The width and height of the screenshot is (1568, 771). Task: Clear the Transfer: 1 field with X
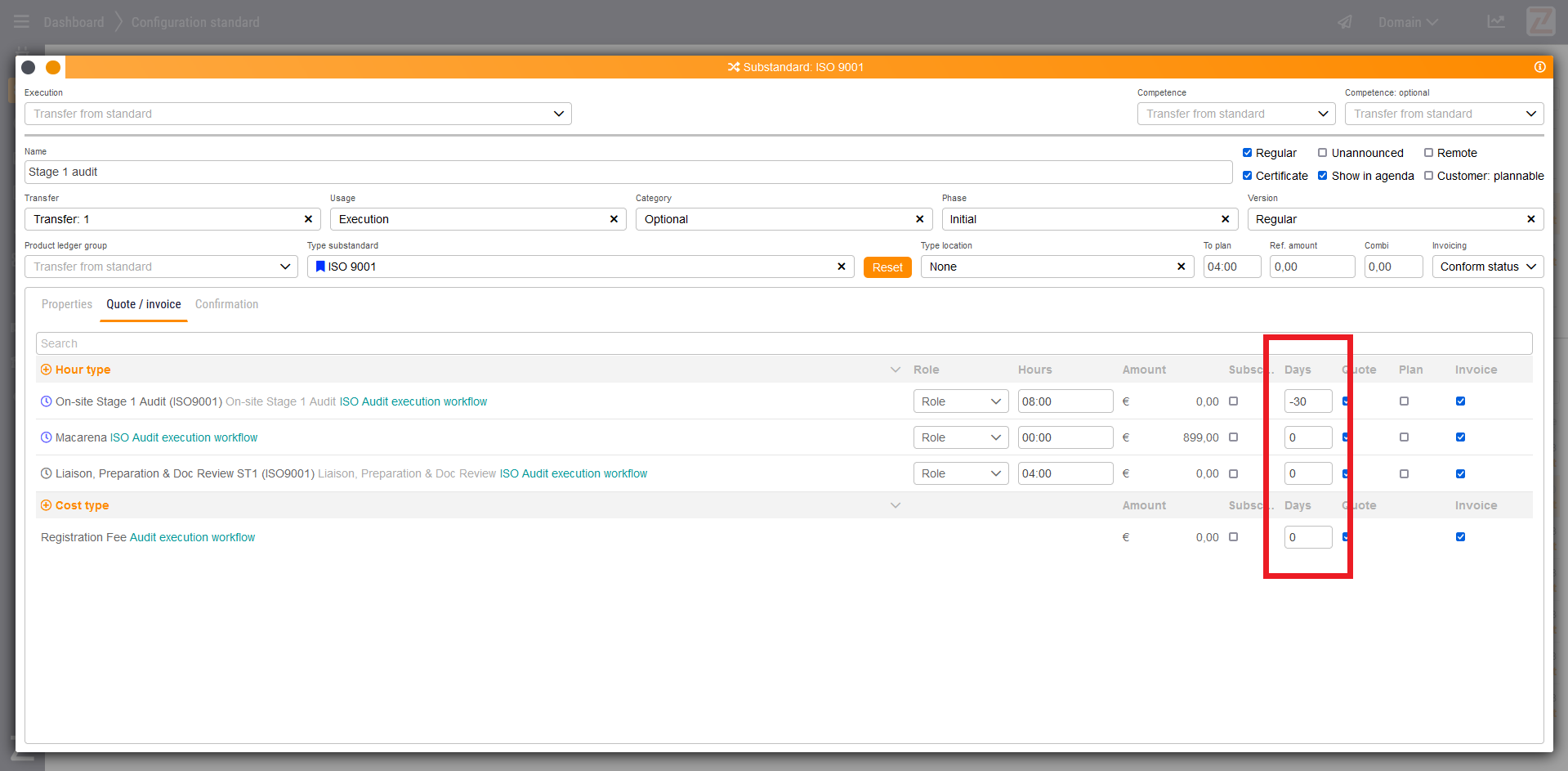pyautogui.click(x=308, y=219)
